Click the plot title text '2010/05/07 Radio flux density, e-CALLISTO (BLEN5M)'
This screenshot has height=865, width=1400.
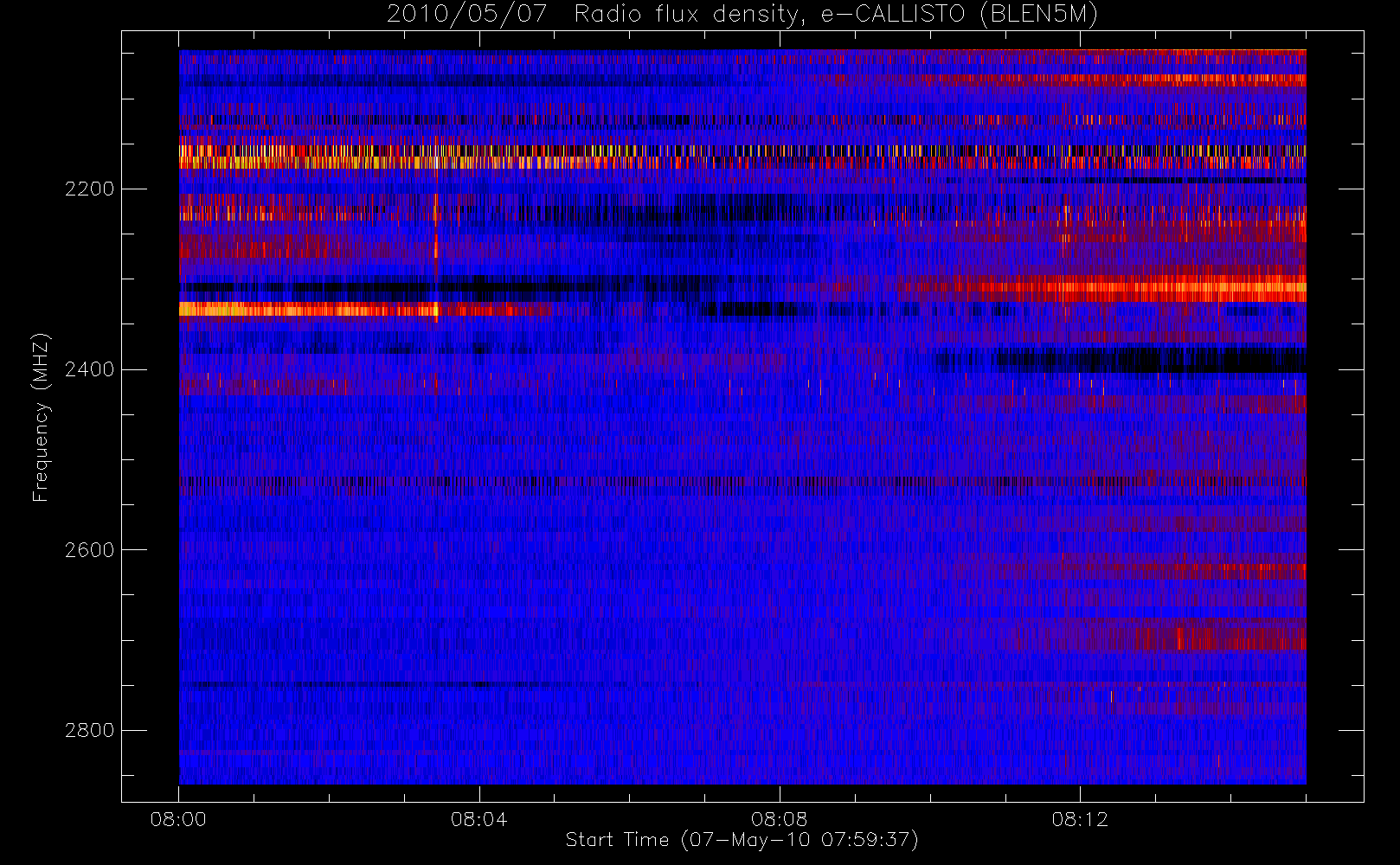coord(742,15)
